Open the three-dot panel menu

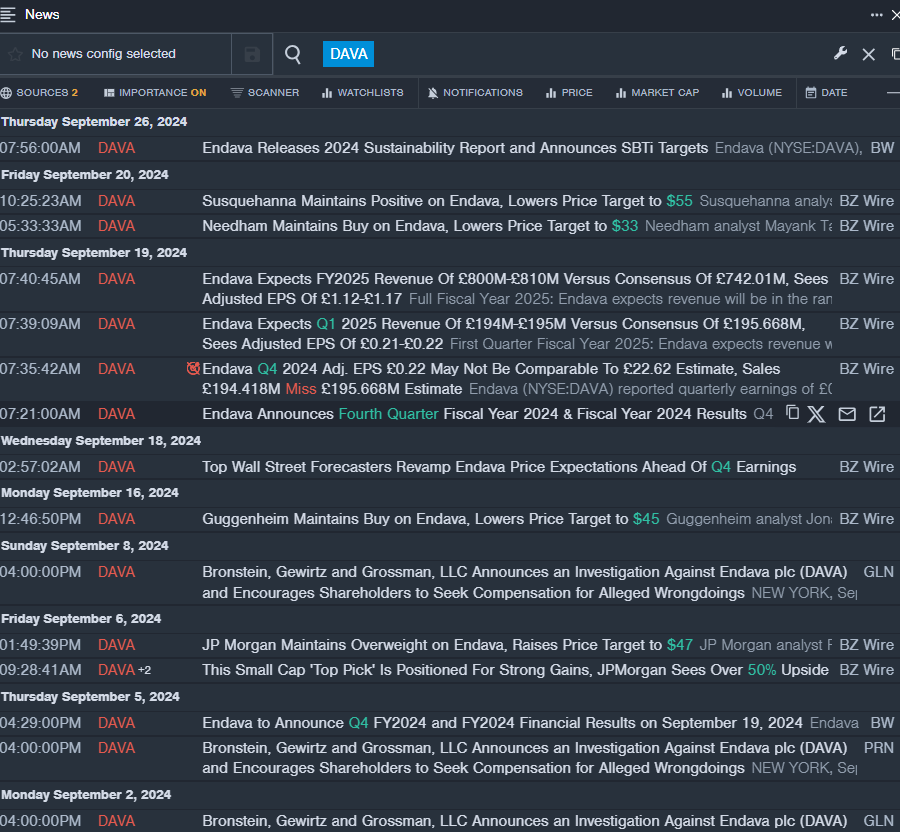click(876, 15)
